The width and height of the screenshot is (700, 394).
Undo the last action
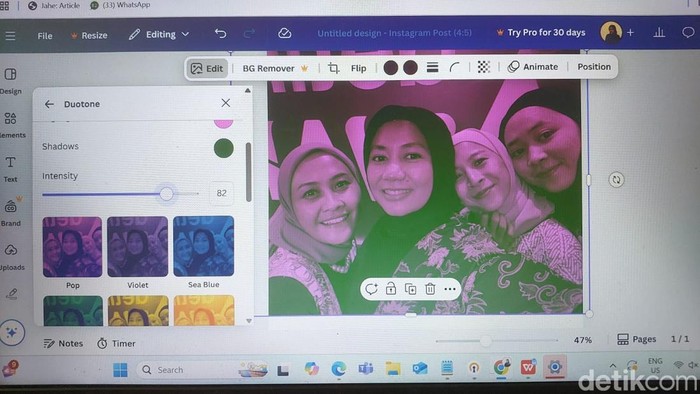pyautogui.click(x=221, y=33)
